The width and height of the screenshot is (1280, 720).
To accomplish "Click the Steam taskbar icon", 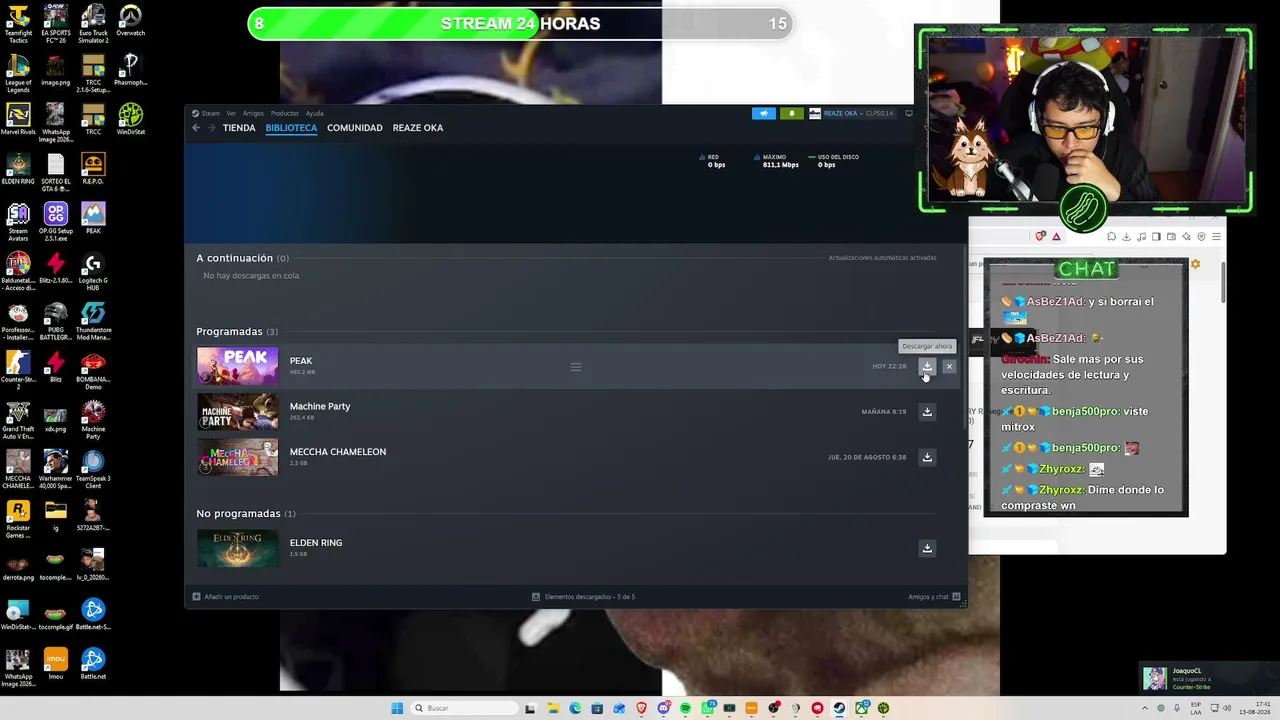I will (x=839, y=708).
